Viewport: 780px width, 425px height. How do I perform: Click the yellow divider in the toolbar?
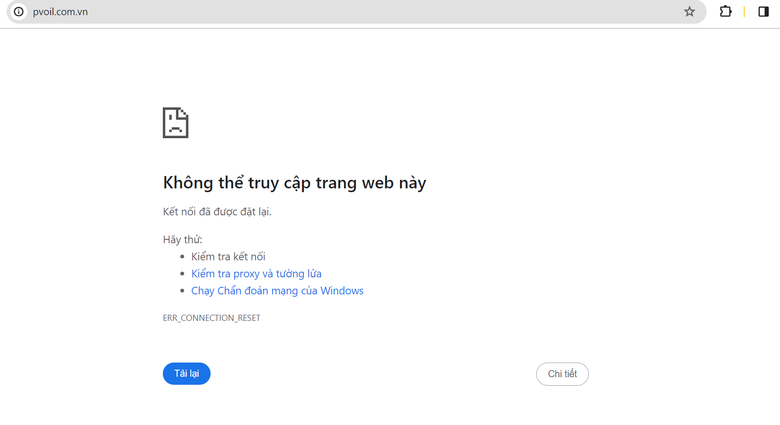click(x=744, y=12)
